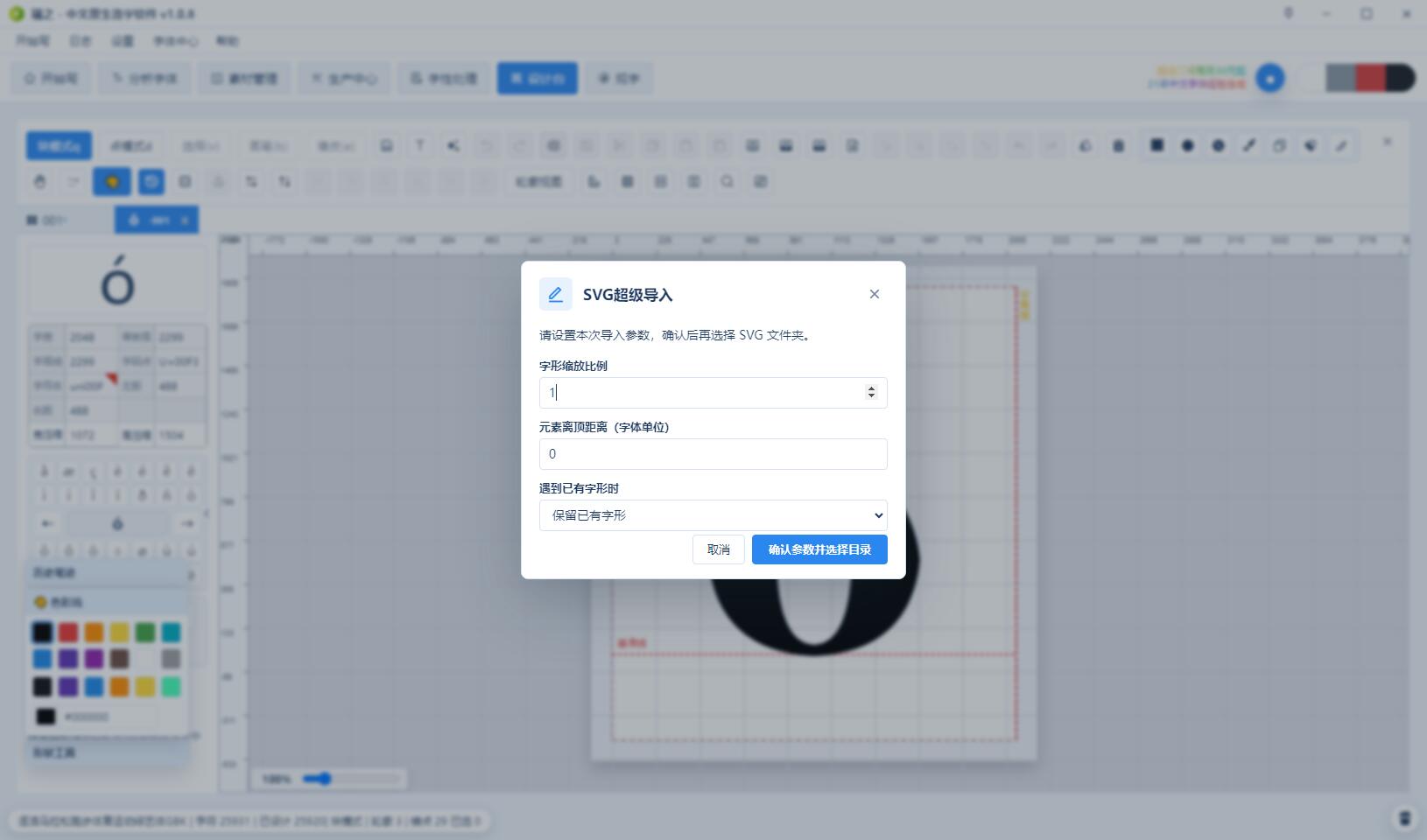Click the 取消 button
The image size is (1427, 840).
[719, 549]
